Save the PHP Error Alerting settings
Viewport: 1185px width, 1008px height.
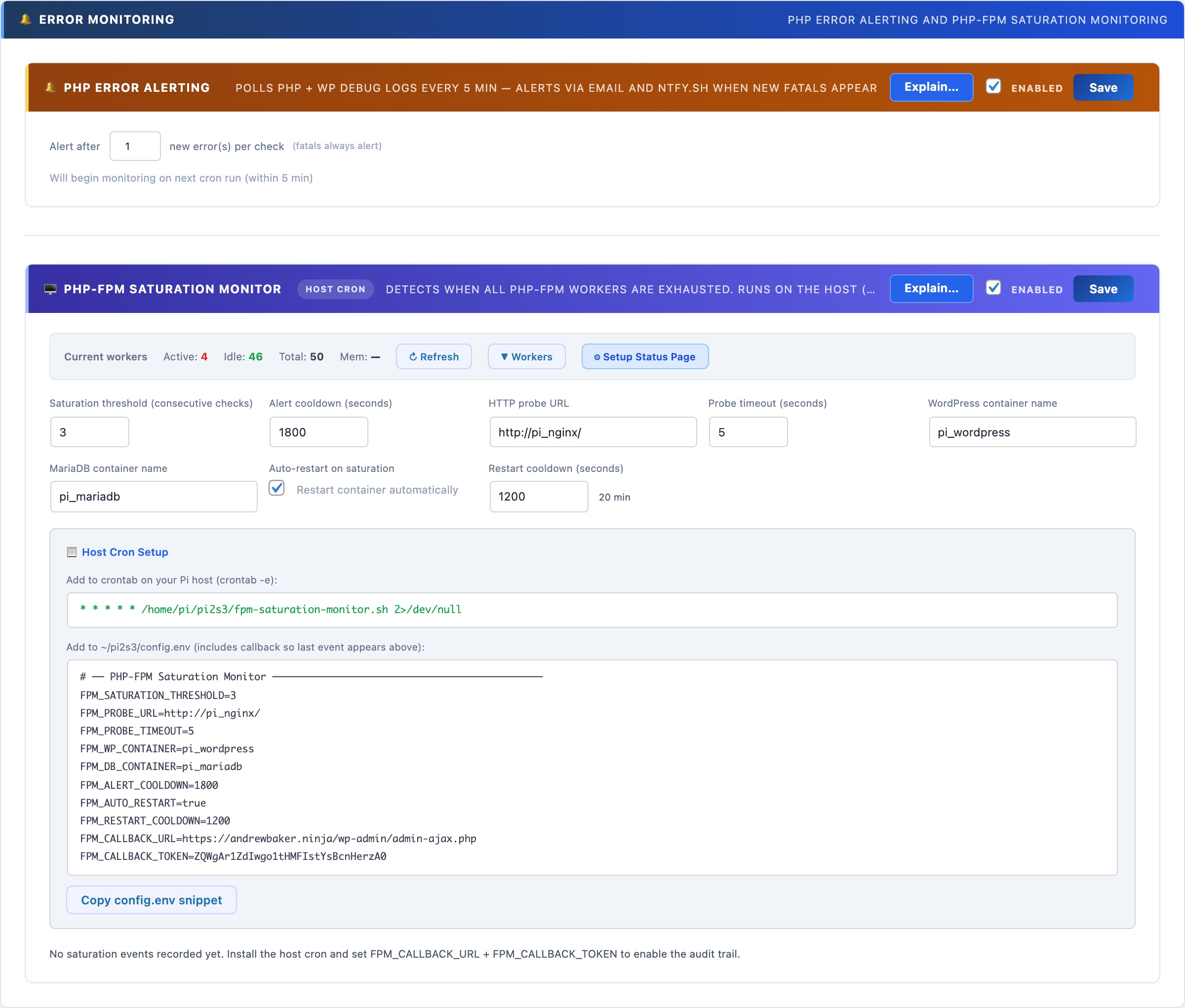1103,87
